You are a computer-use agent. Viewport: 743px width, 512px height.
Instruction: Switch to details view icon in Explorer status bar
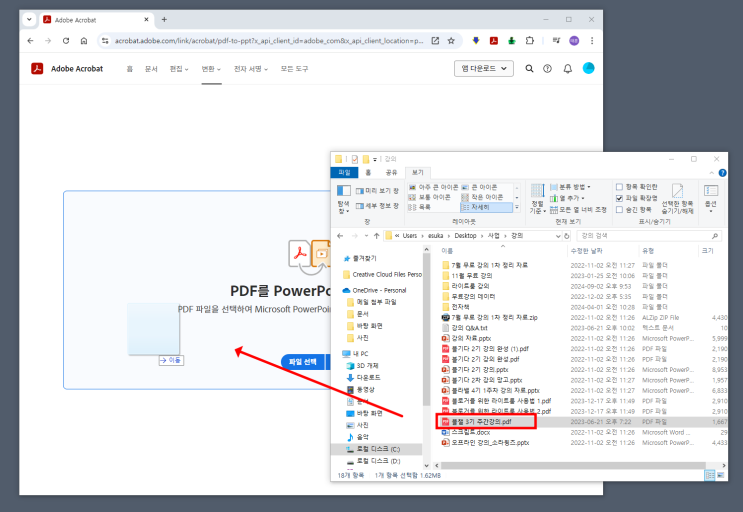click(x=710, y=475)
